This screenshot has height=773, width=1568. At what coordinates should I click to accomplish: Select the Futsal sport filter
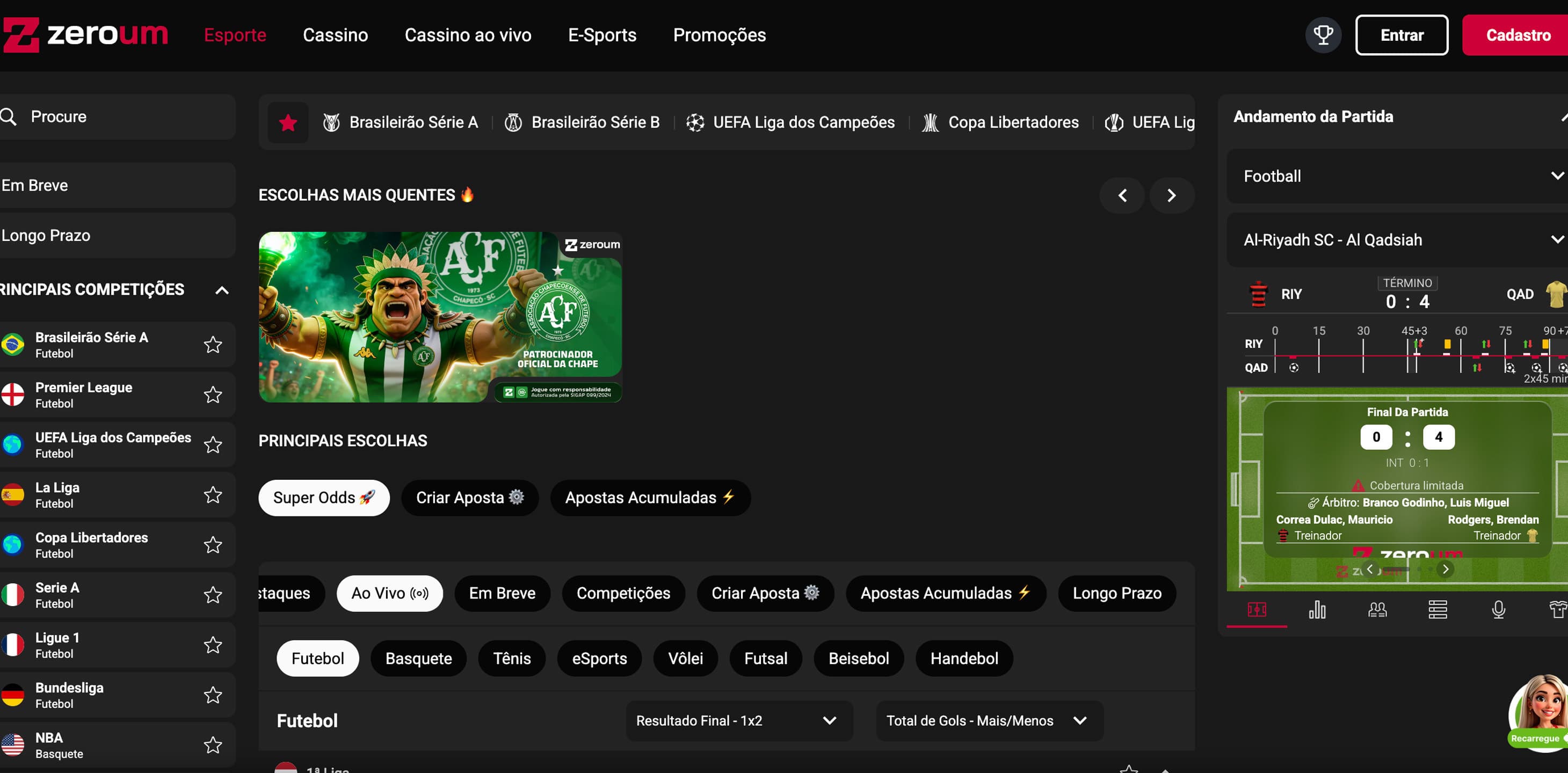(766, 659)
